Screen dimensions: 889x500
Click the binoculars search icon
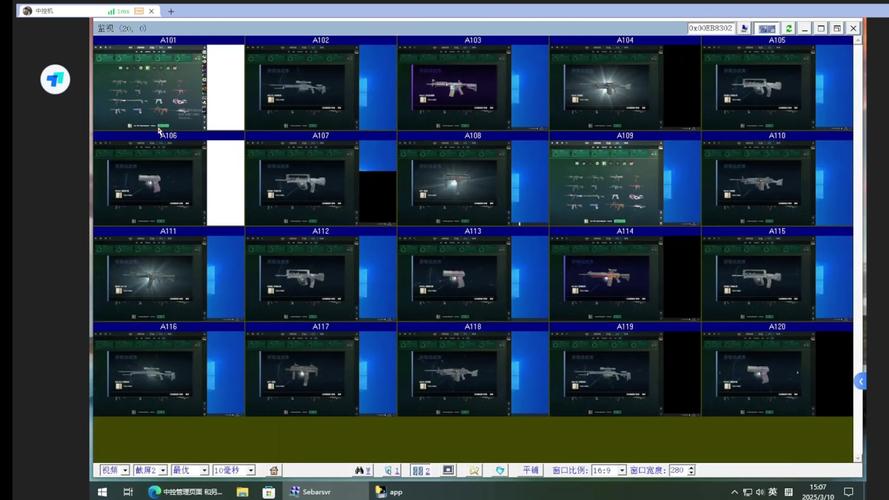363,470
